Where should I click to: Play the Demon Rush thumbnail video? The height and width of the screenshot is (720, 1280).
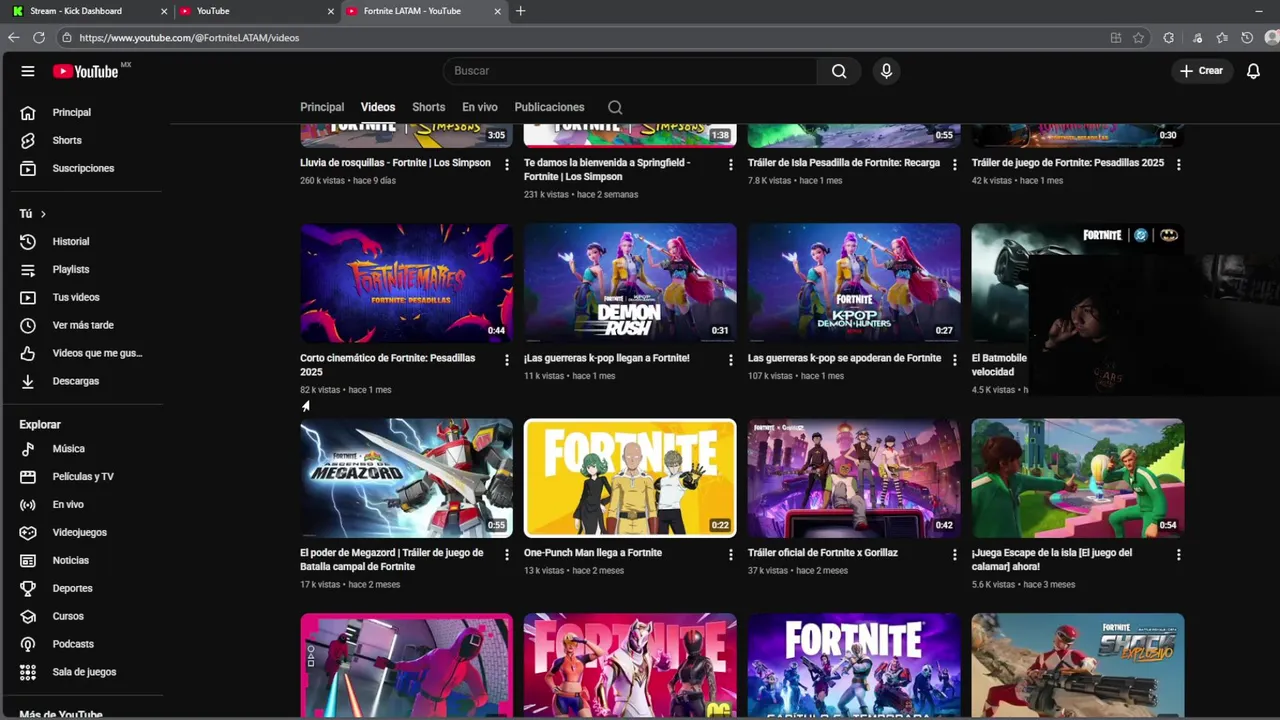[630, 283]
